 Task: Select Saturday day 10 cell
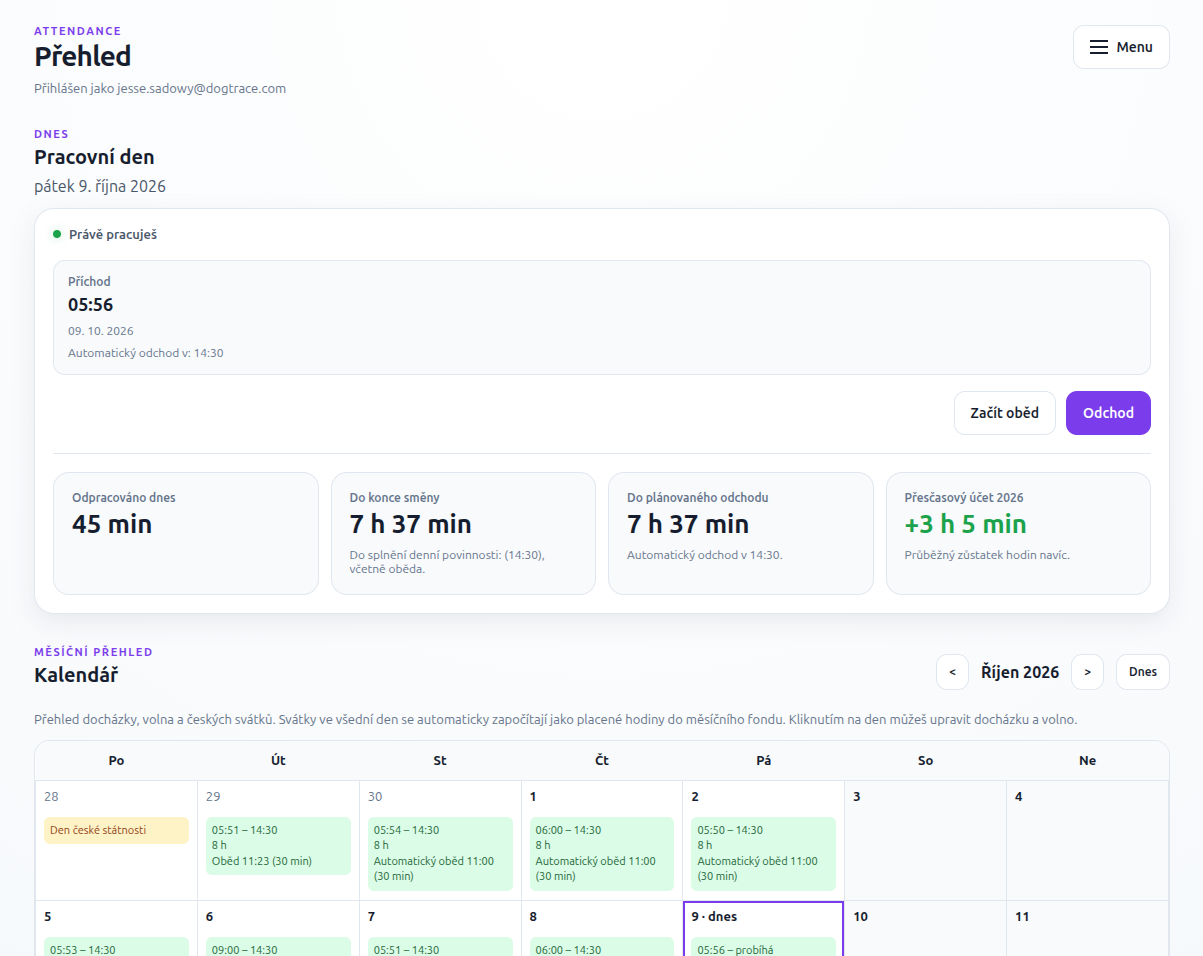point(925,928)
